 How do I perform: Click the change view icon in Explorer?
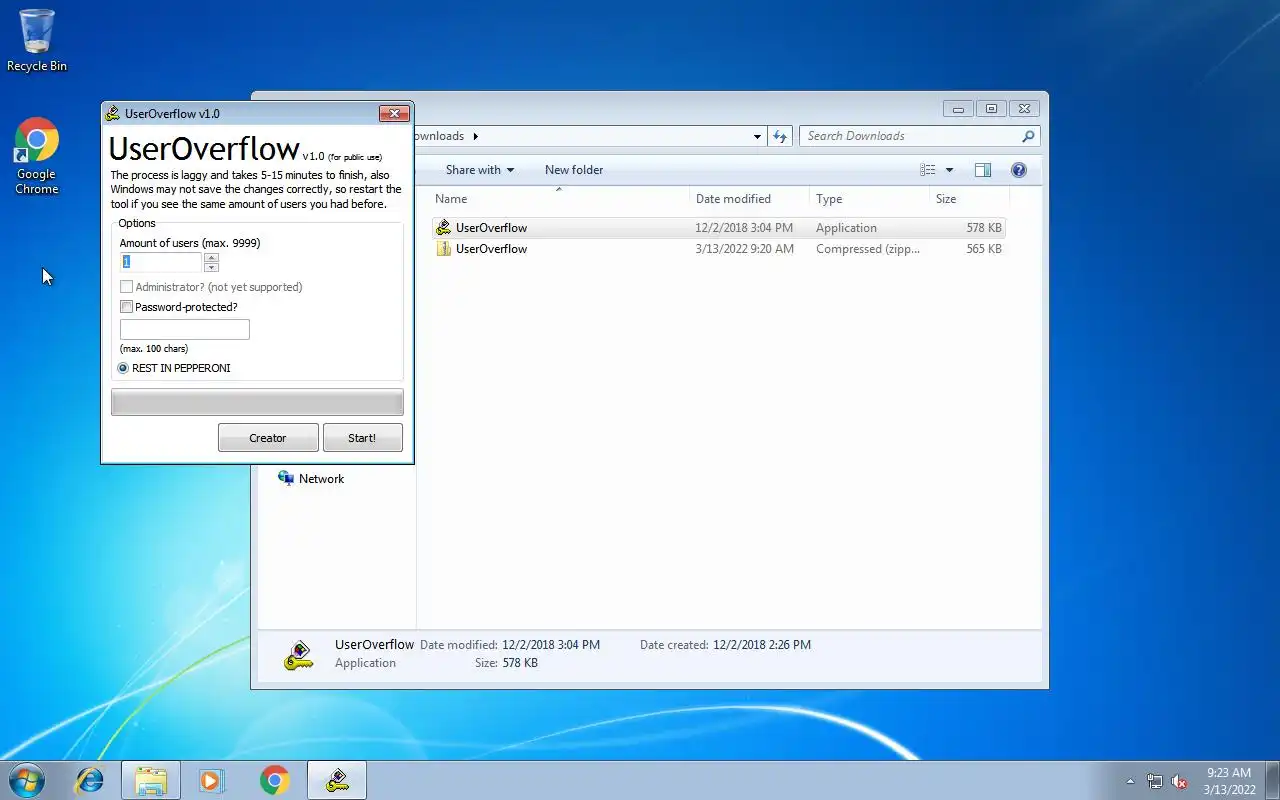tap(928, 170)
